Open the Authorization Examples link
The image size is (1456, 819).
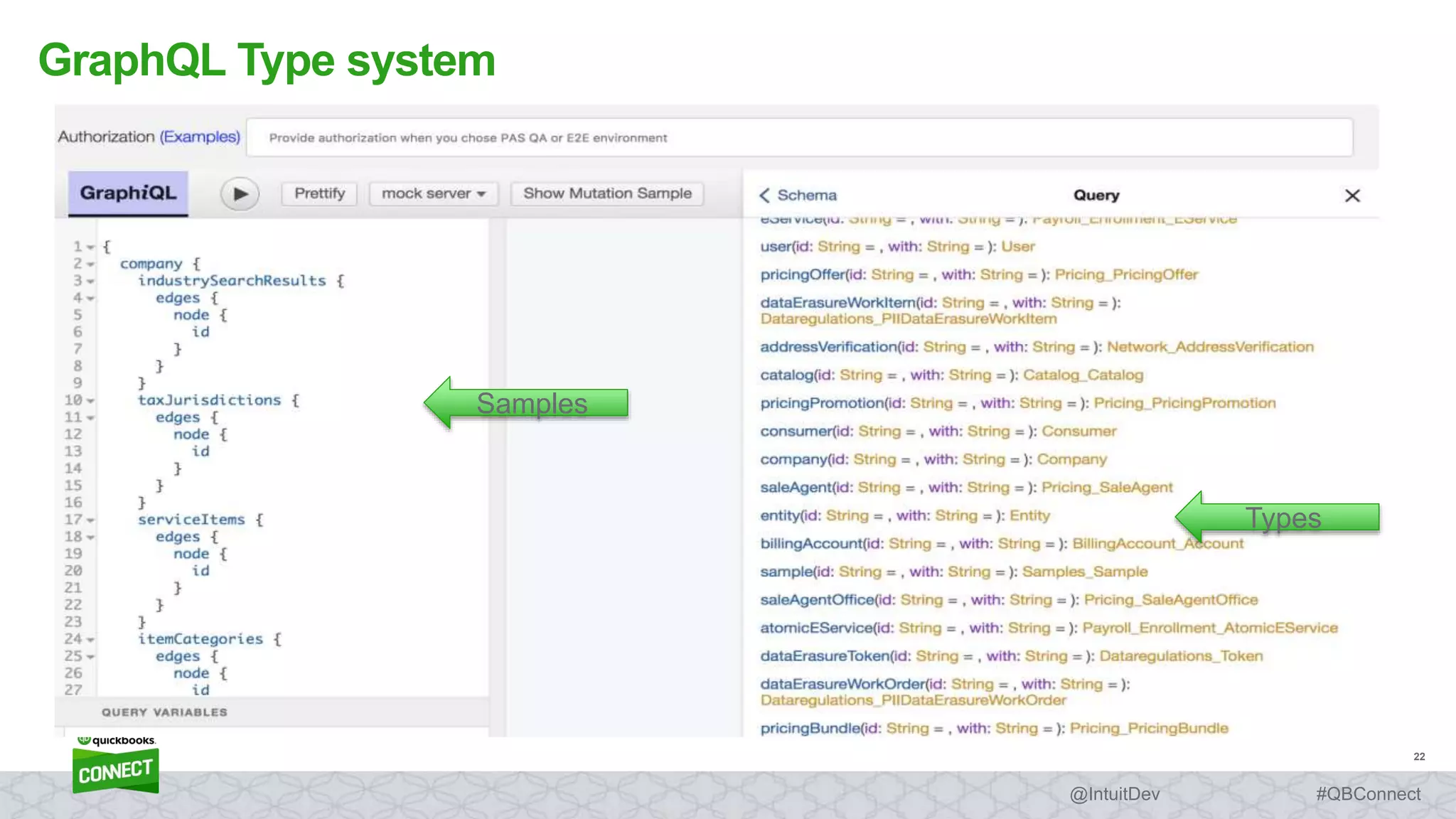click(x=200, y=136)
